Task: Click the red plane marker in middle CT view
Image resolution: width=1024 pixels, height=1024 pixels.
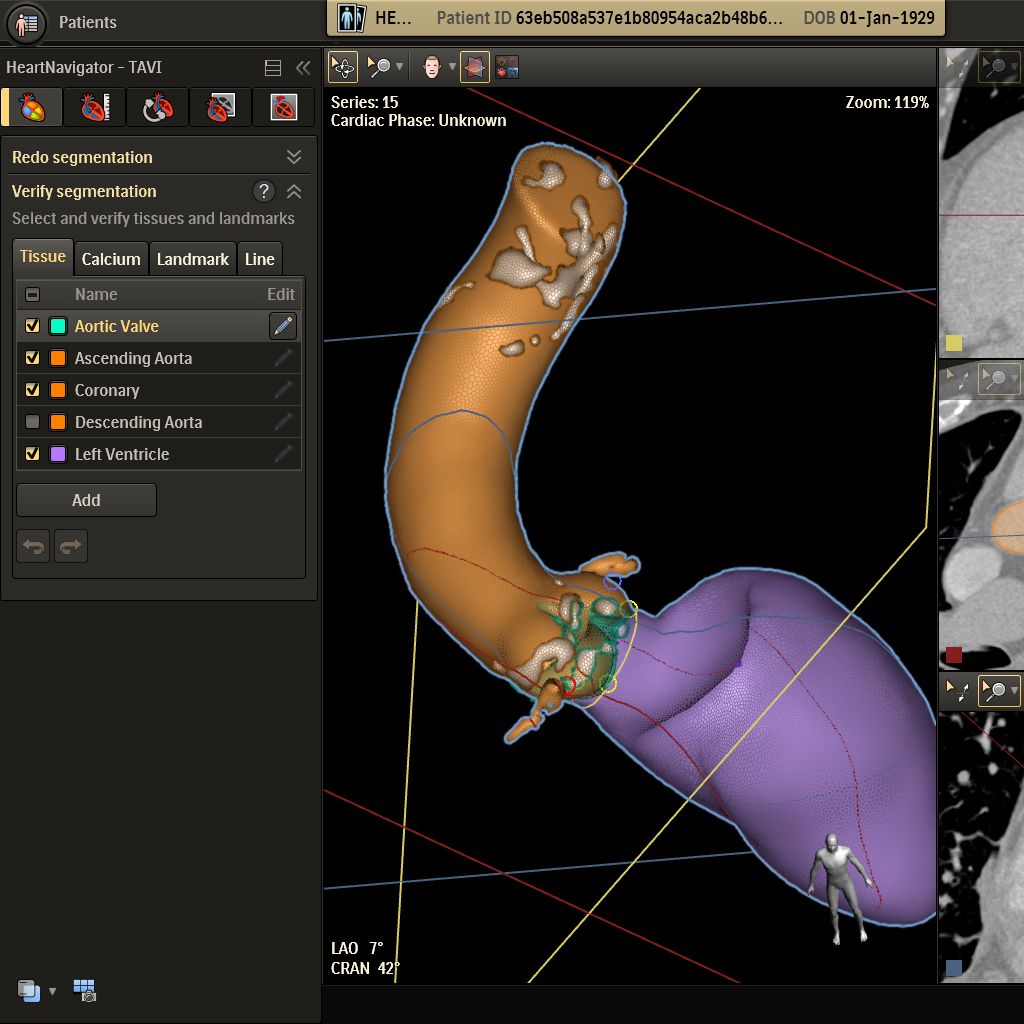Action: [x=954, y=655]
